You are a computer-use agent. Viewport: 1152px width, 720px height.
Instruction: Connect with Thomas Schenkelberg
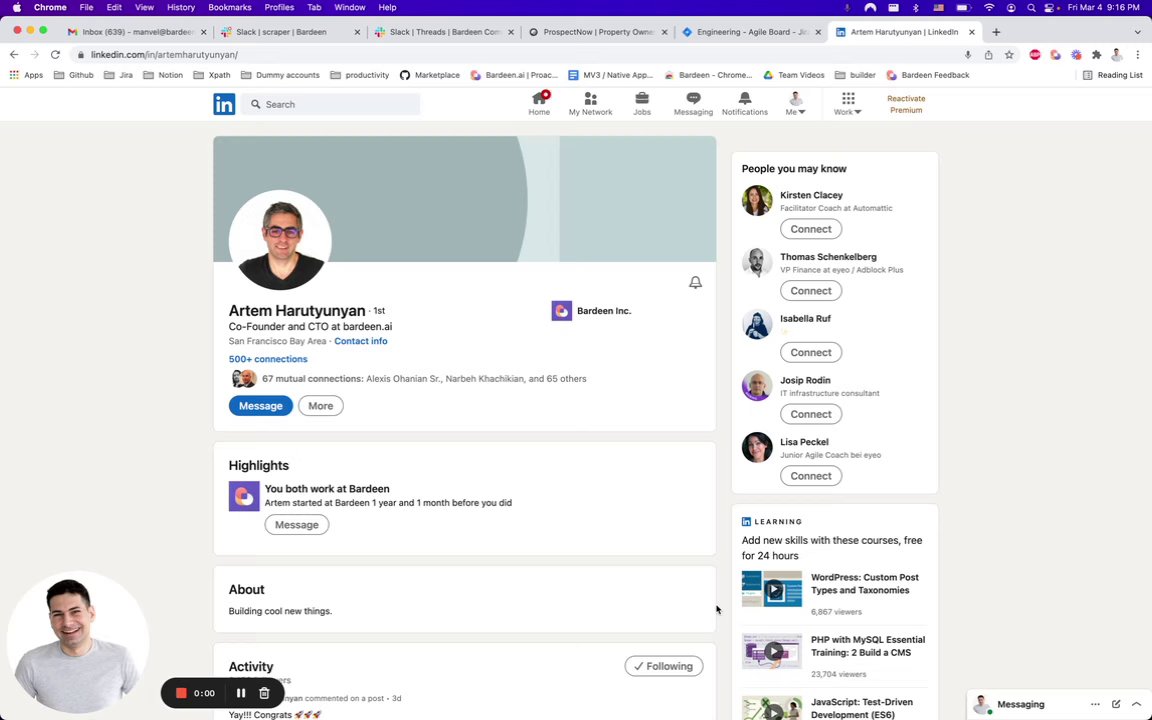click(x=811, y=291)
